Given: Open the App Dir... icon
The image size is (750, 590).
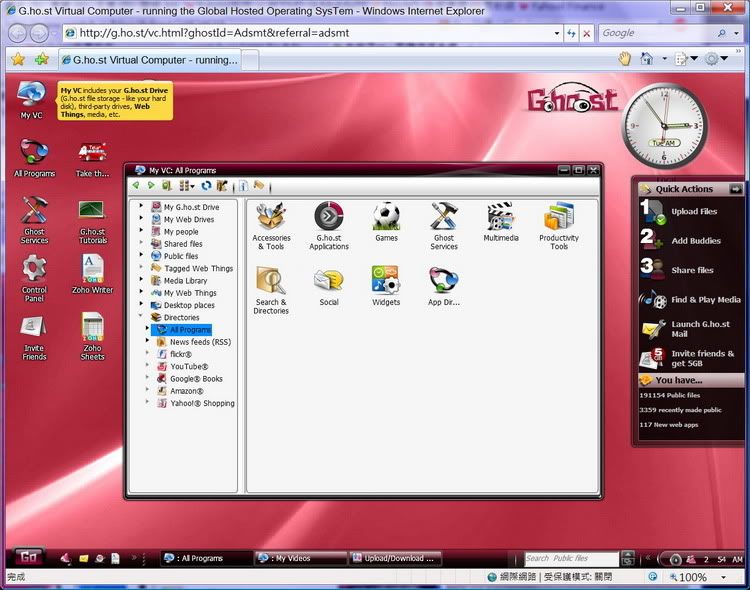Looking at the screenshot, I should click(443, 286).
